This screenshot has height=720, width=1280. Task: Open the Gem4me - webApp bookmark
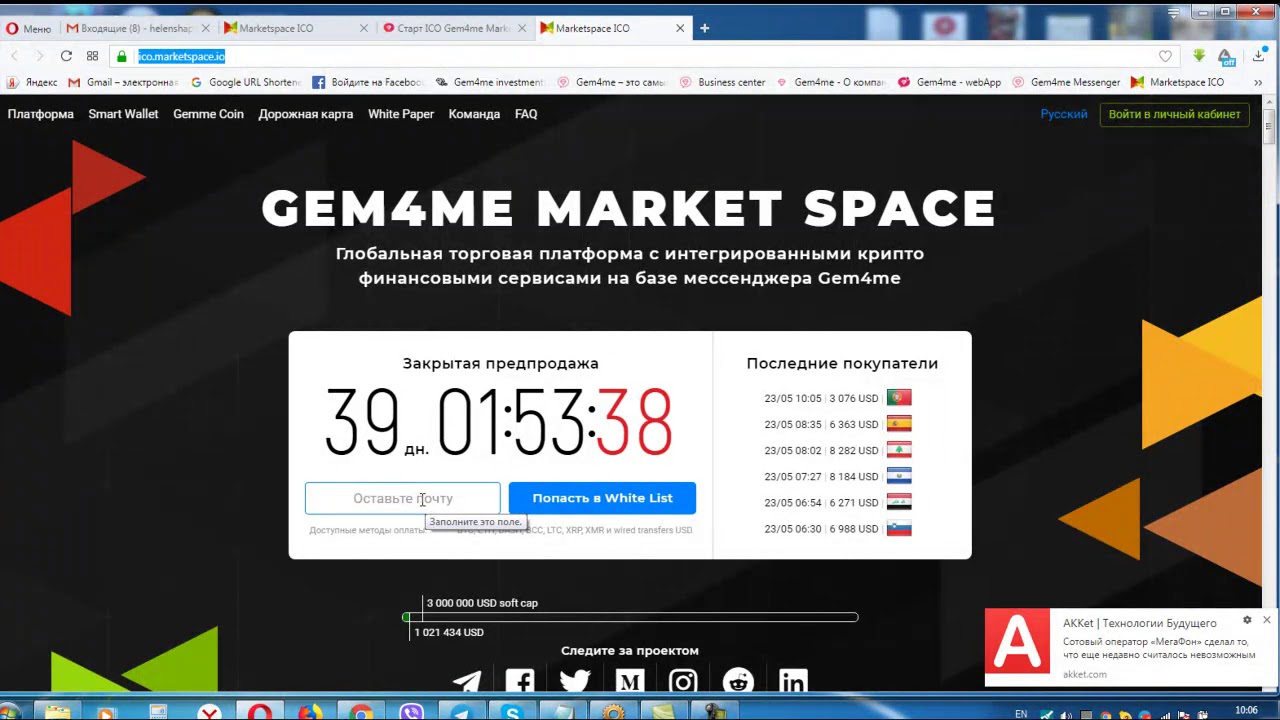pyautogui.click(x=950, y=82)
